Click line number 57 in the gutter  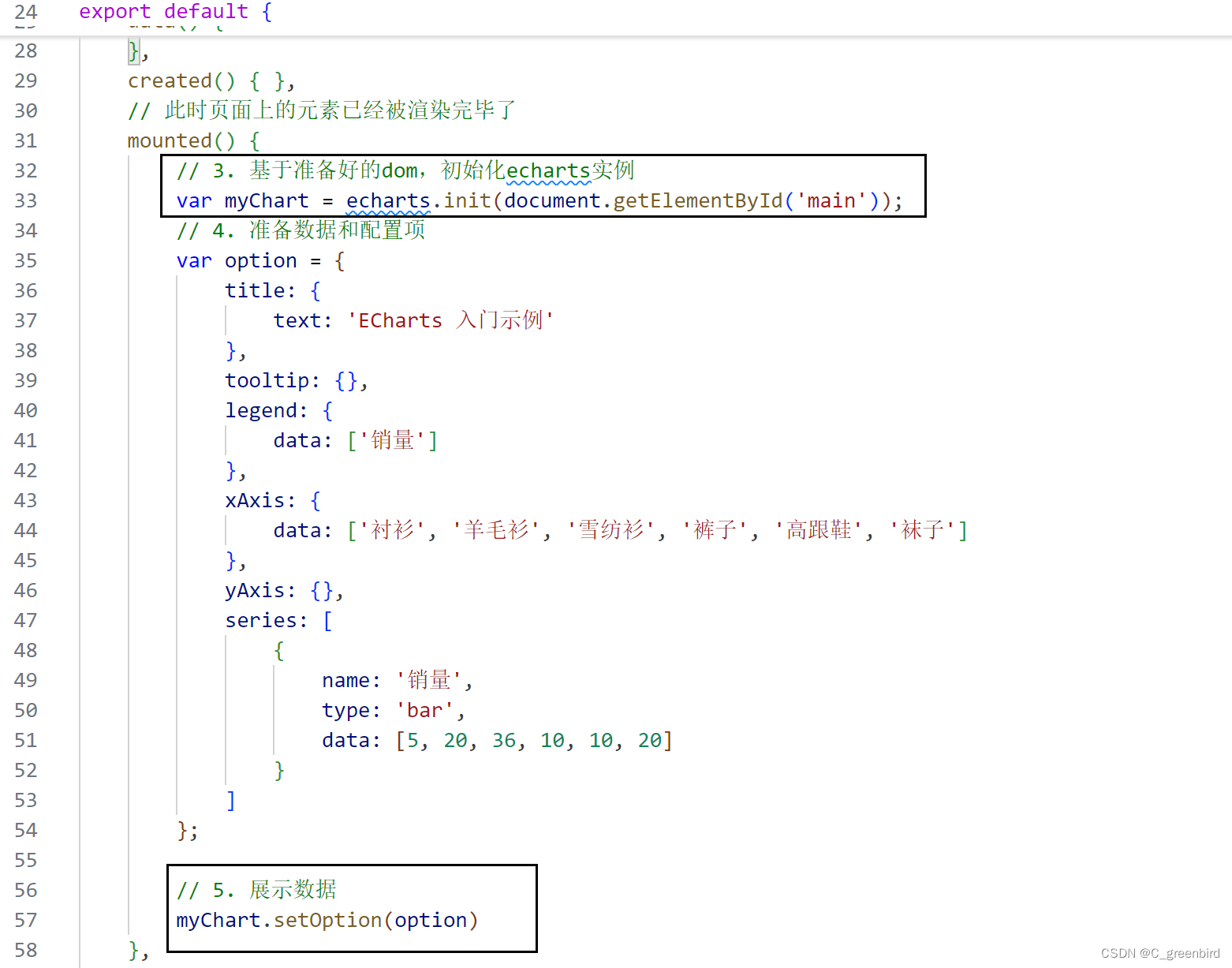click(26, 921)
